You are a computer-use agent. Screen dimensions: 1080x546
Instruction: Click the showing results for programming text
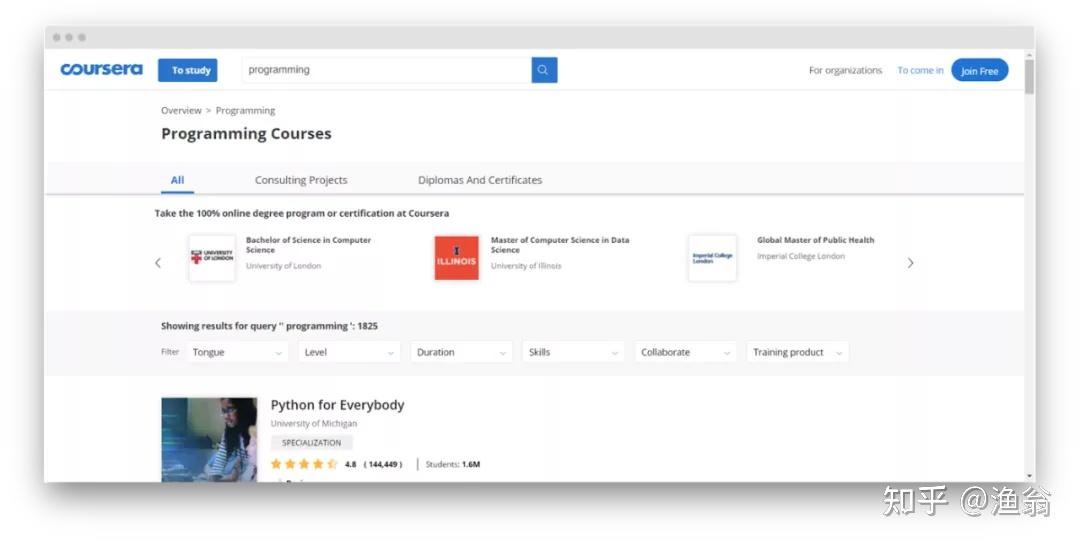coord(269,326)
